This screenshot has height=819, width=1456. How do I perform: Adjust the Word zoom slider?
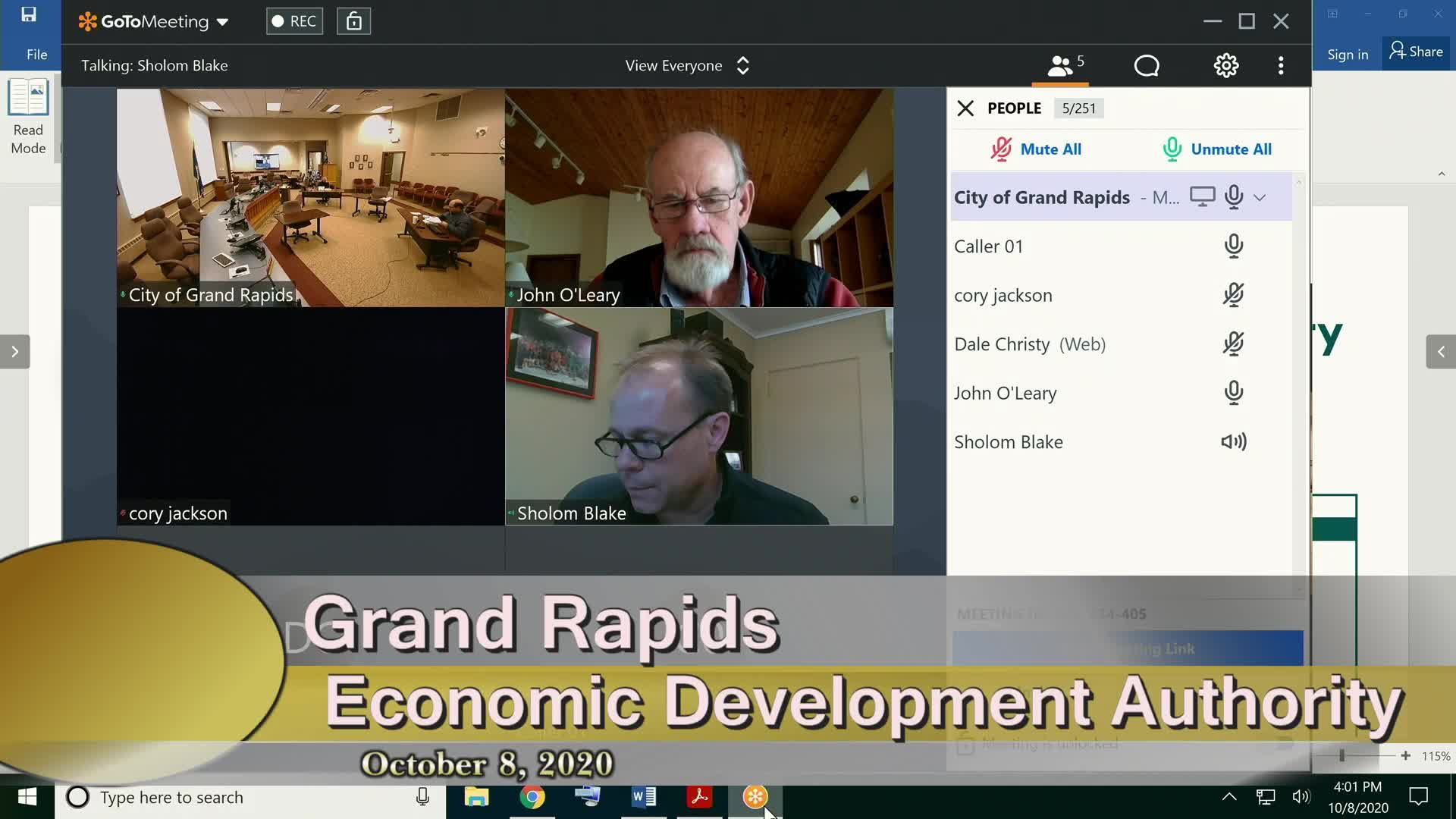pos(1341,755)
